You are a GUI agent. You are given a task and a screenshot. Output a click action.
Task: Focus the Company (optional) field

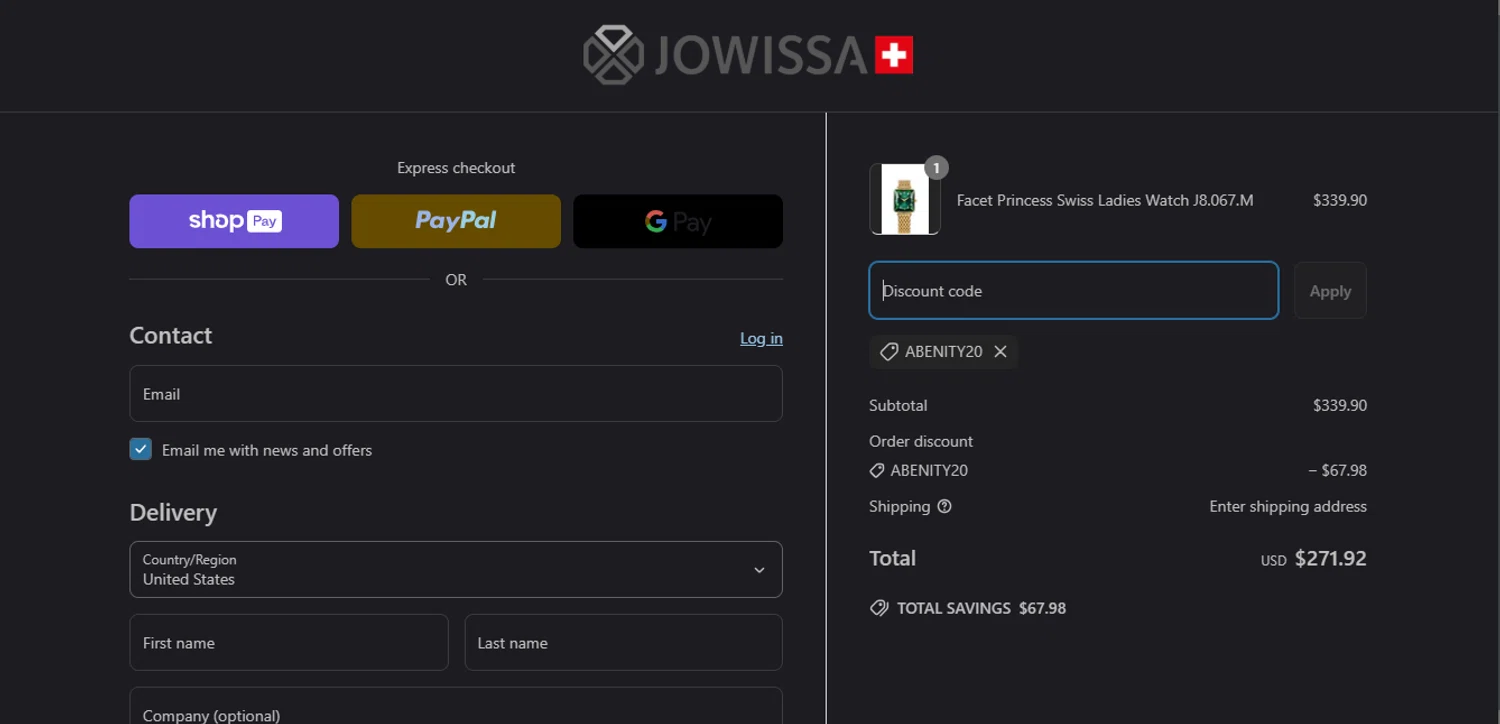[x=456, y=706]
